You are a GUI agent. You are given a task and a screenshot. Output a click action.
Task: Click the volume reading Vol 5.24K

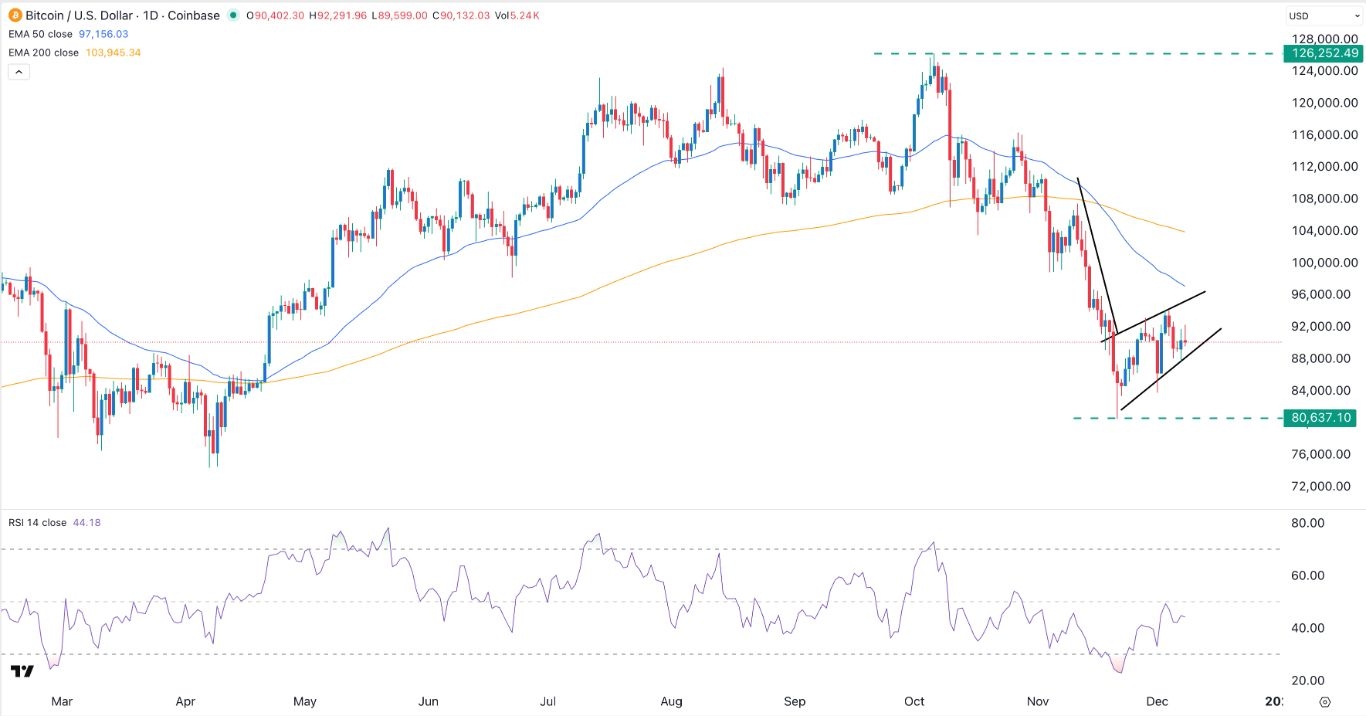(x=519, y=15)
